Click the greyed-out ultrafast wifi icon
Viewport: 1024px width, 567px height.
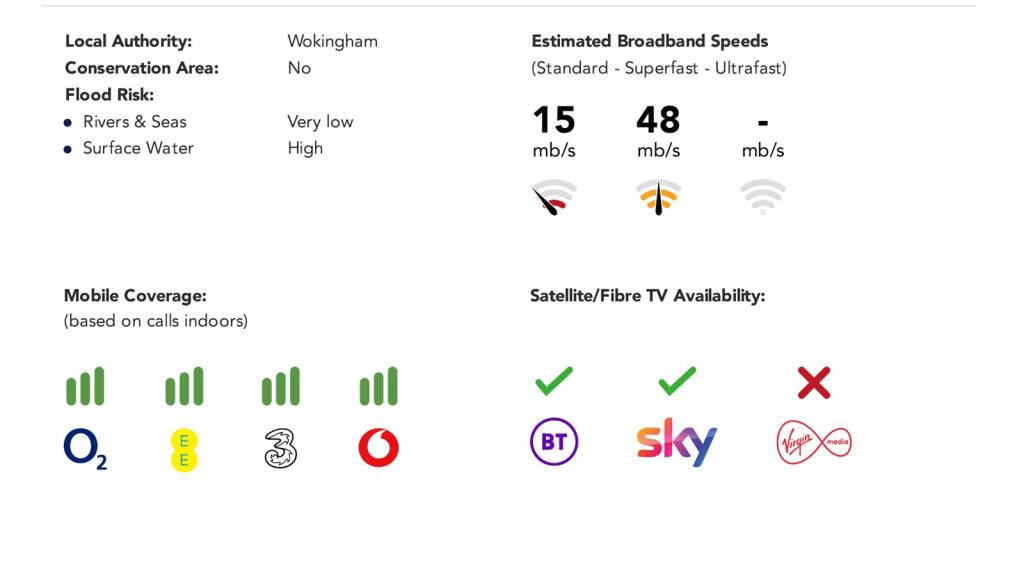point(763,197)
